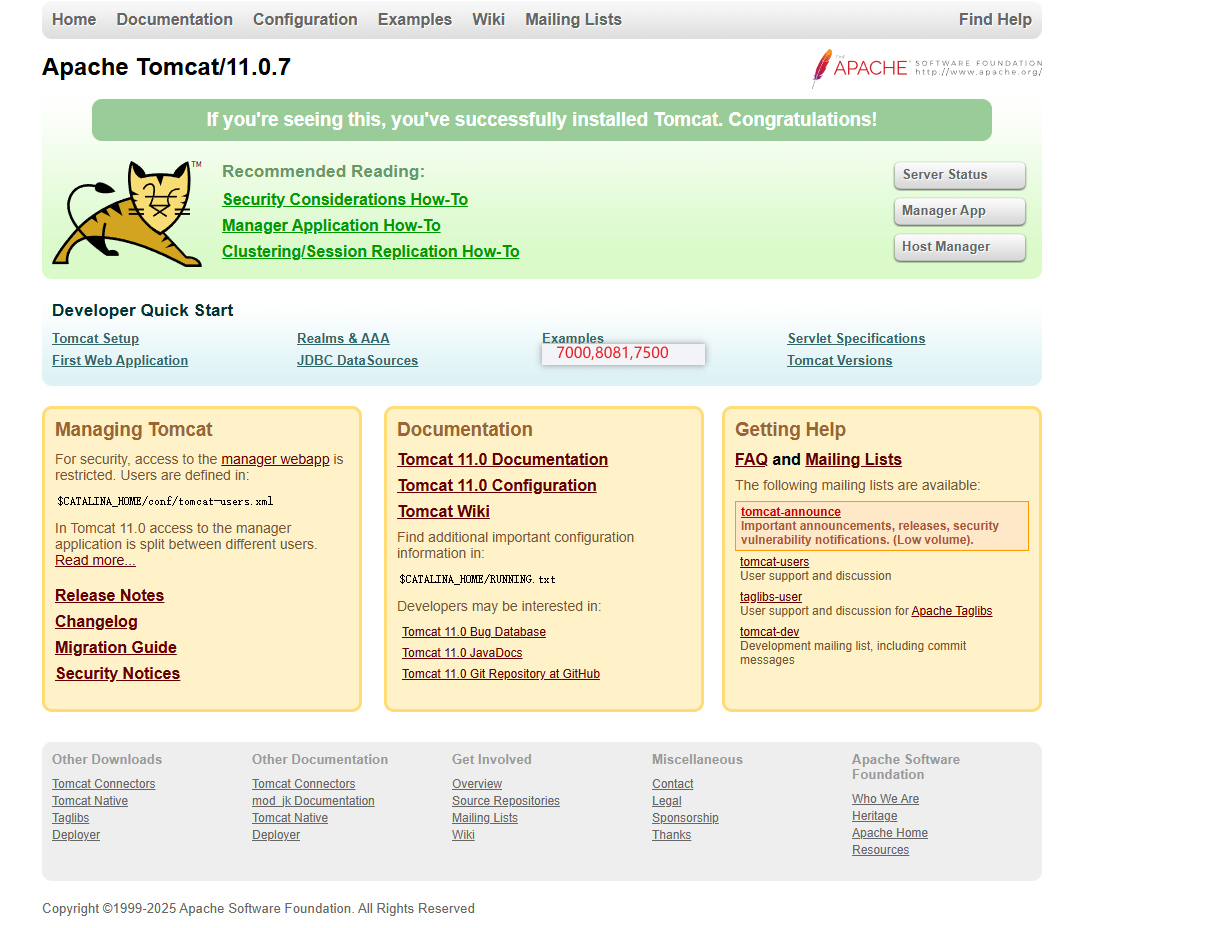The height and width of the screenshot is (928, 1206).
Task: Open Wiki link under Get Involved
Action: [463, 835]
